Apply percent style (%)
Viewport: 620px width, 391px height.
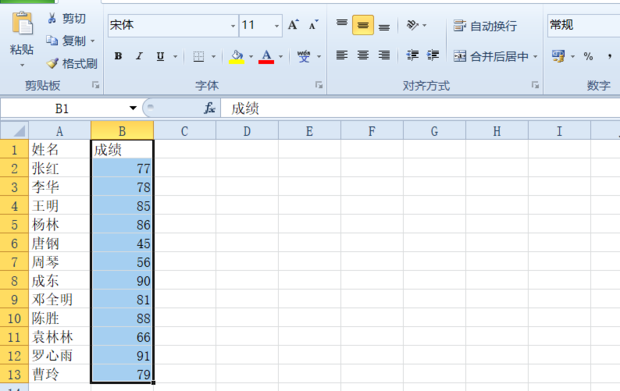(588, 57)
